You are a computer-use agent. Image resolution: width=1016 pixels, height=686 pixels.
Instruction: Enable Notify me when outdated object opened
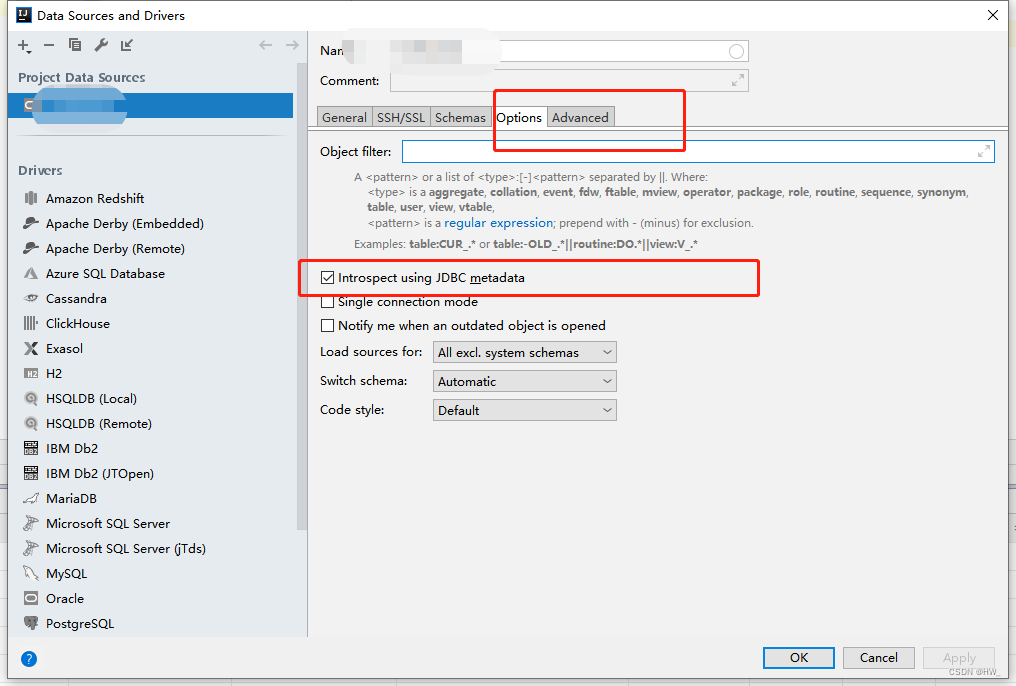[x=328, y=326]
